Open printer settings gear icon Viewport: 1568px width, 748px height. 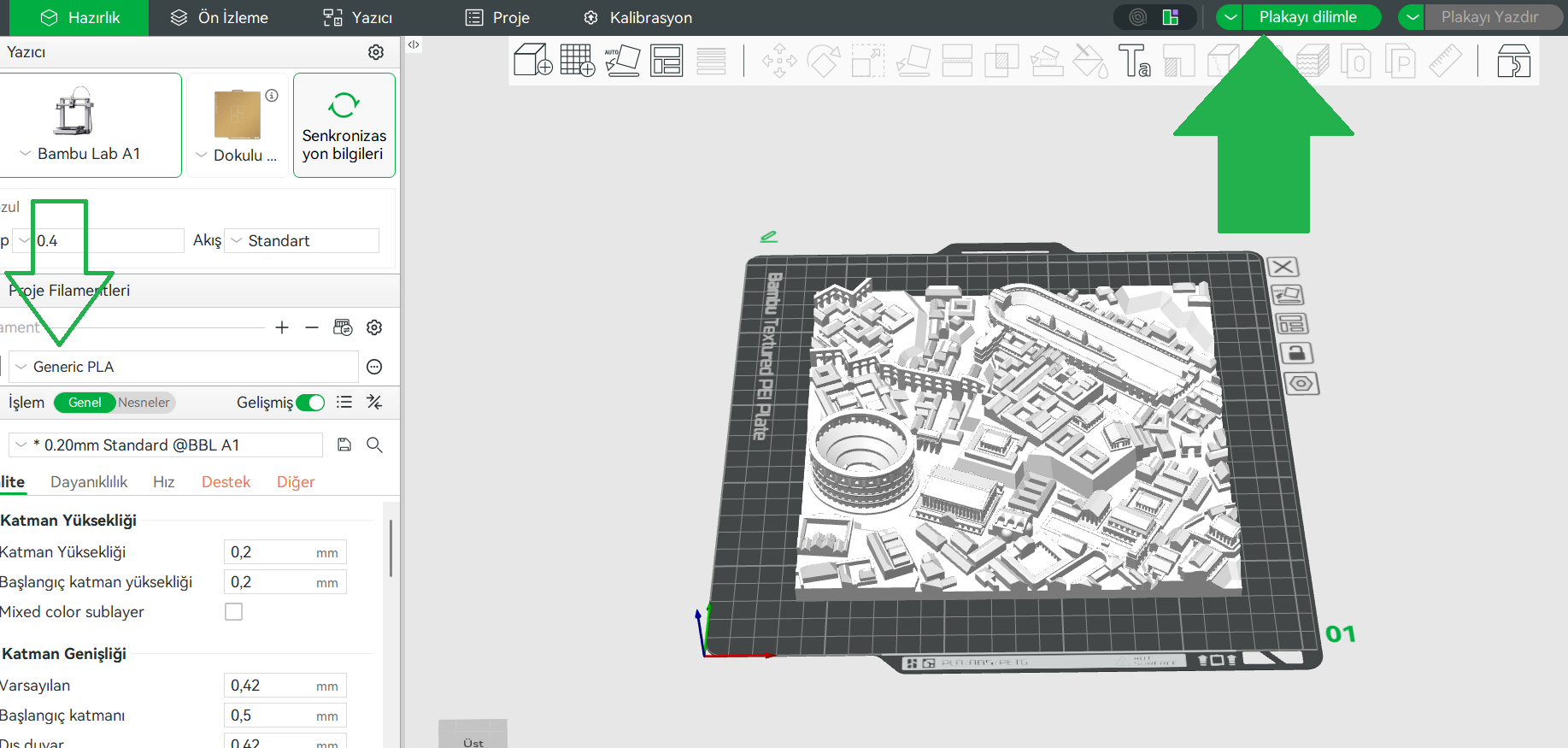click(376, 52)
